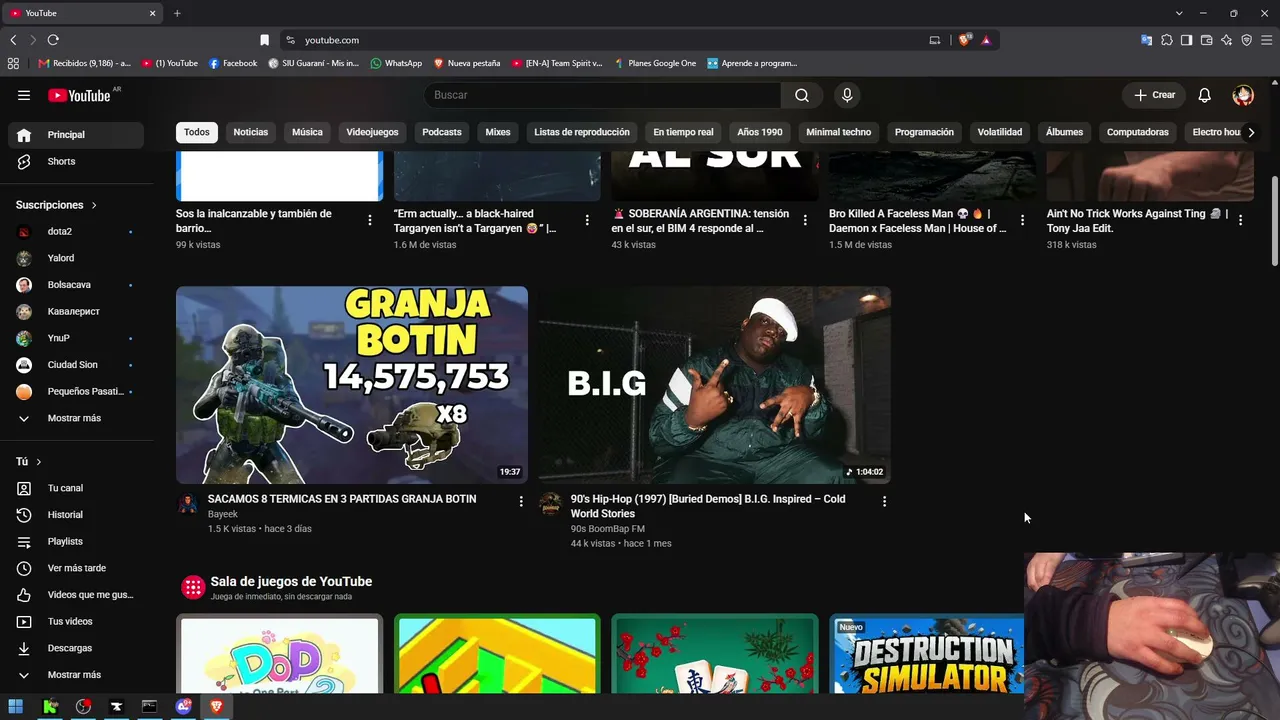Open the Bayeek channel avatar
Image resolution: width=1280 pixels, height=720 pixels.
[x=187, y=503]
